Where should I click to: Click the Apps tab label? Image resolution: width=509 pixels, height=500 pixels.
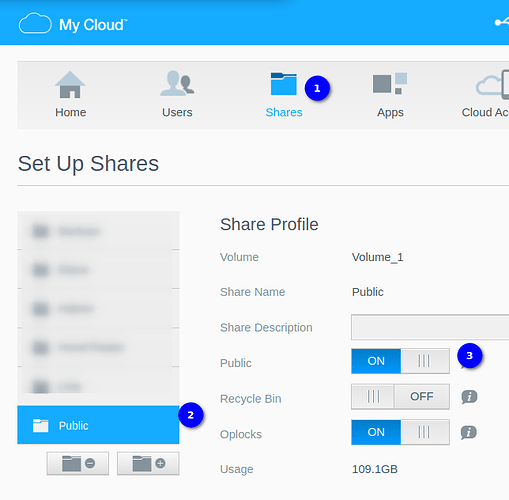pos(390,113)
